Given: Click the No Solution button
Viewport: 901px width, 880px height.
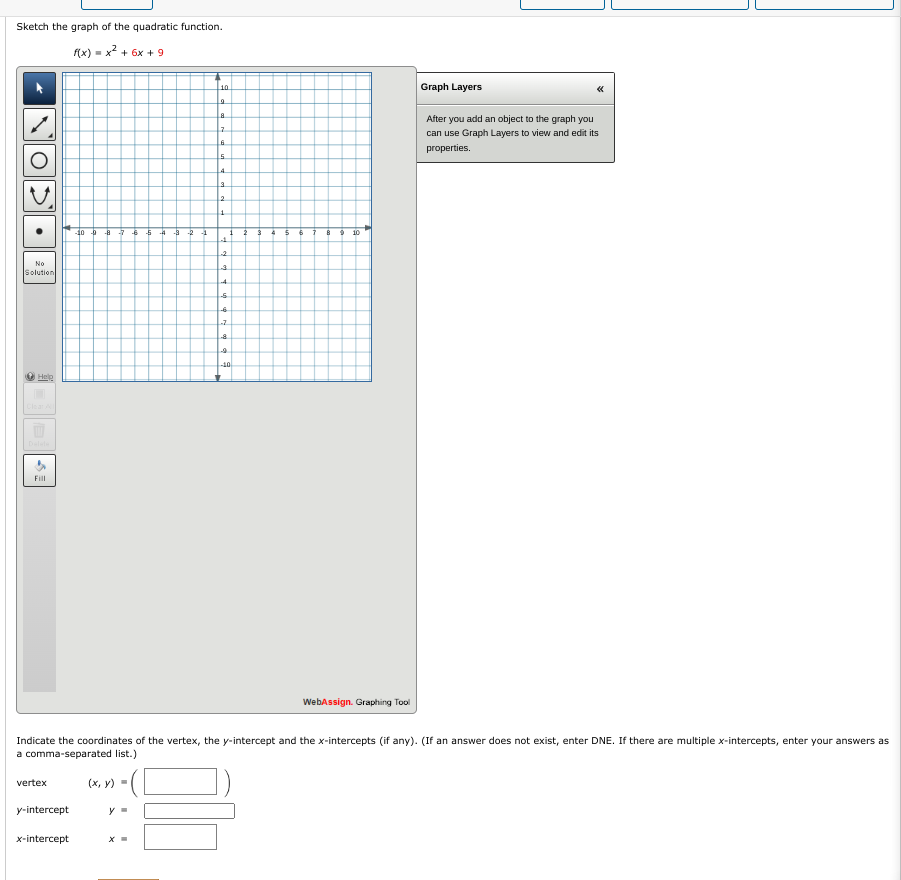Looking at the screenshot, I should tap(38, 265).
